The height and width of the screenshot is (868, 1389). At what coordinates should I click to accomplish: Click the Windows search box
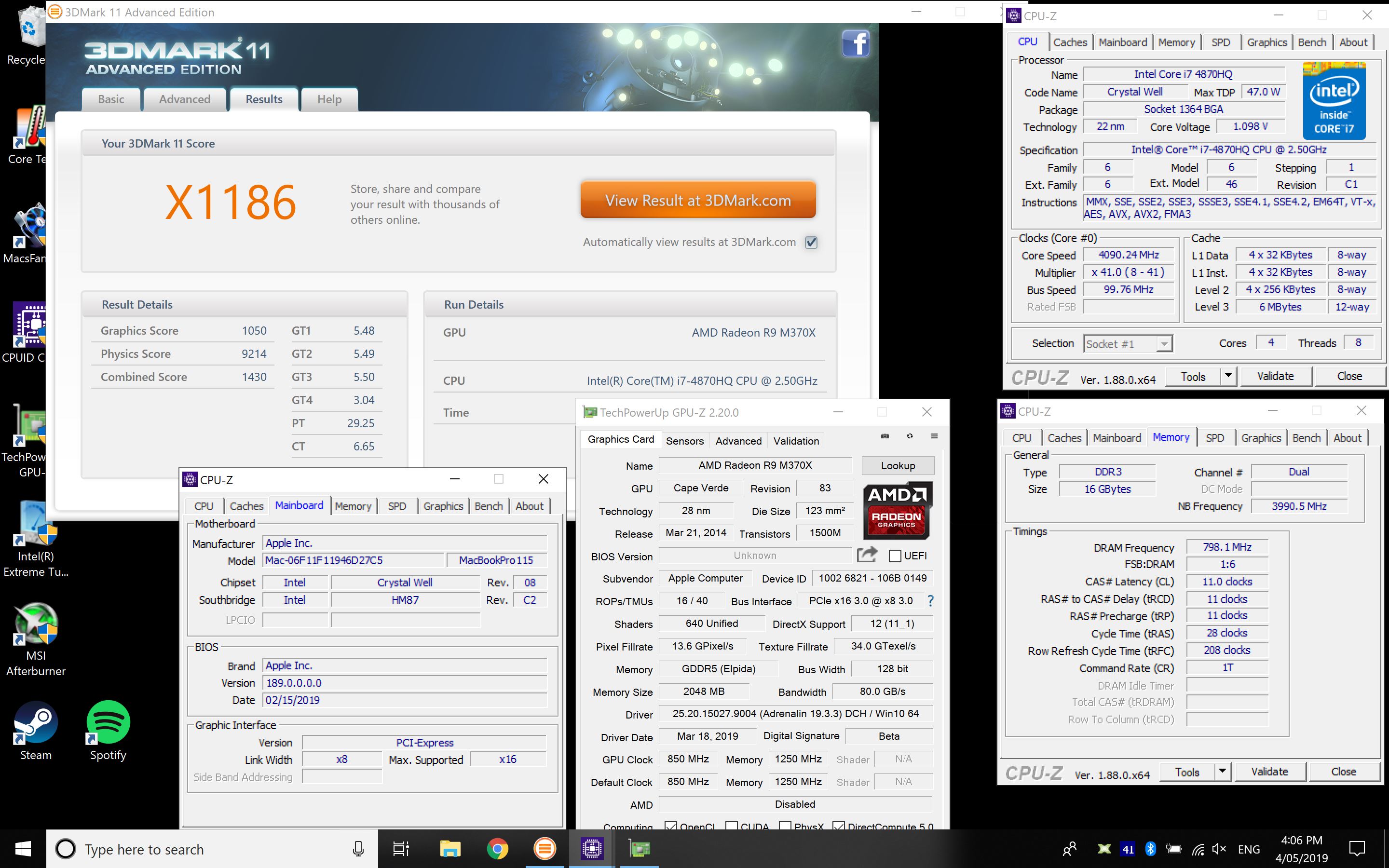[x=212, y=849]
